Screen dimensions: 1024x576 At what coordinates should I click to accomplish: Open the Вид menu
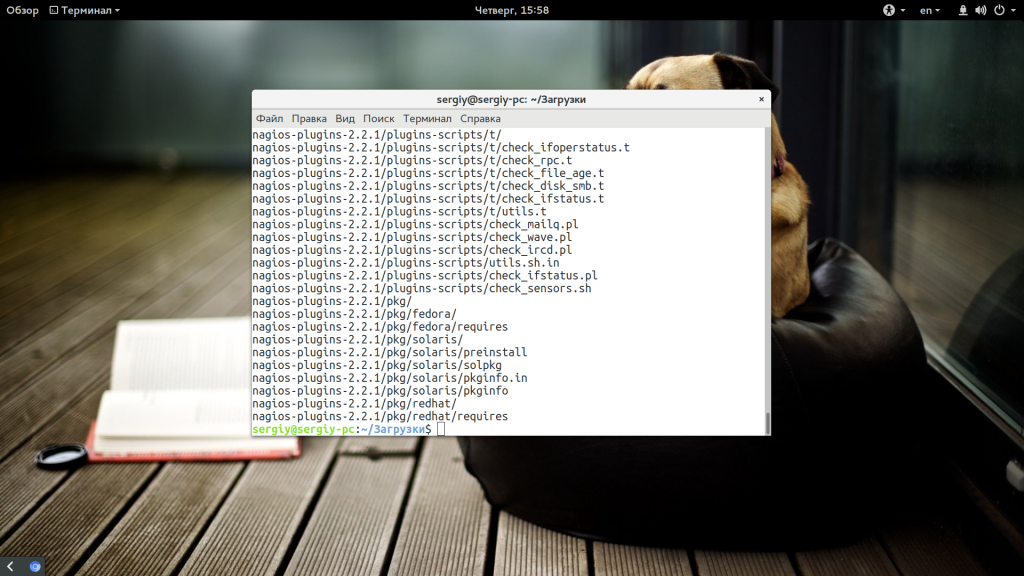pos(345,118)
